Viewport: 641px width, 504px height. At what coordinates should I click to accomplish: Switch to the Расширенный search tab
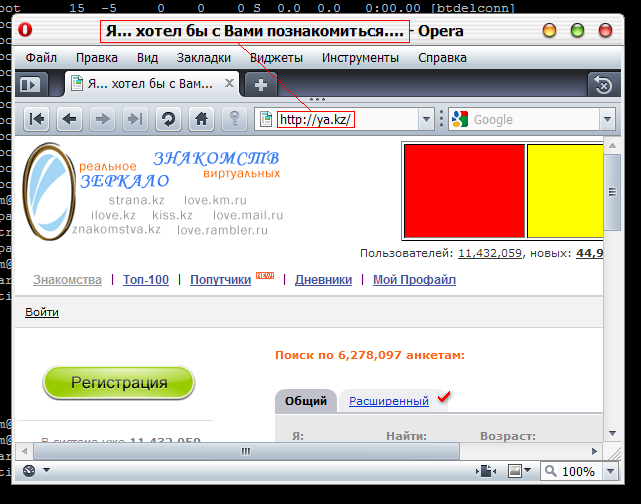[389, 401]
